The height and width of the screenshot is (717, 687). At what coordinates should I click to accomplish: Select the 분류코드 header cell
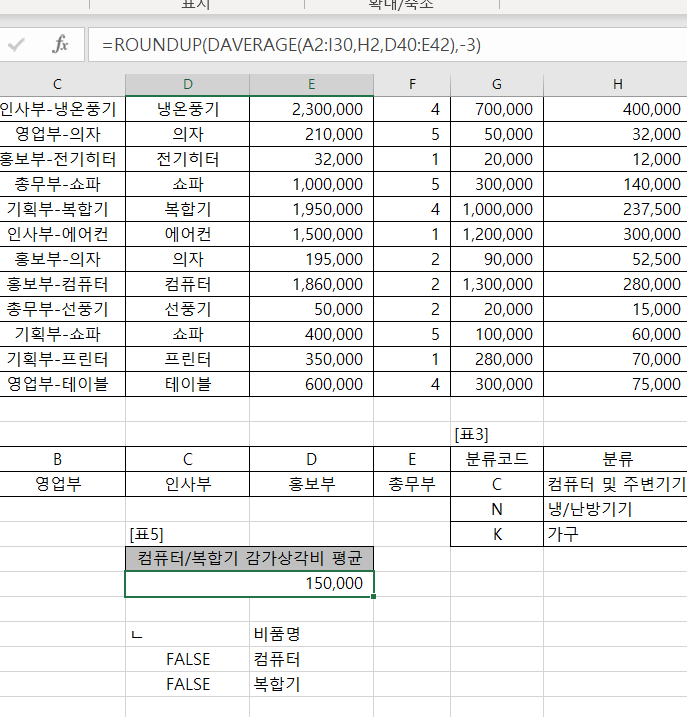click(497, 459)
